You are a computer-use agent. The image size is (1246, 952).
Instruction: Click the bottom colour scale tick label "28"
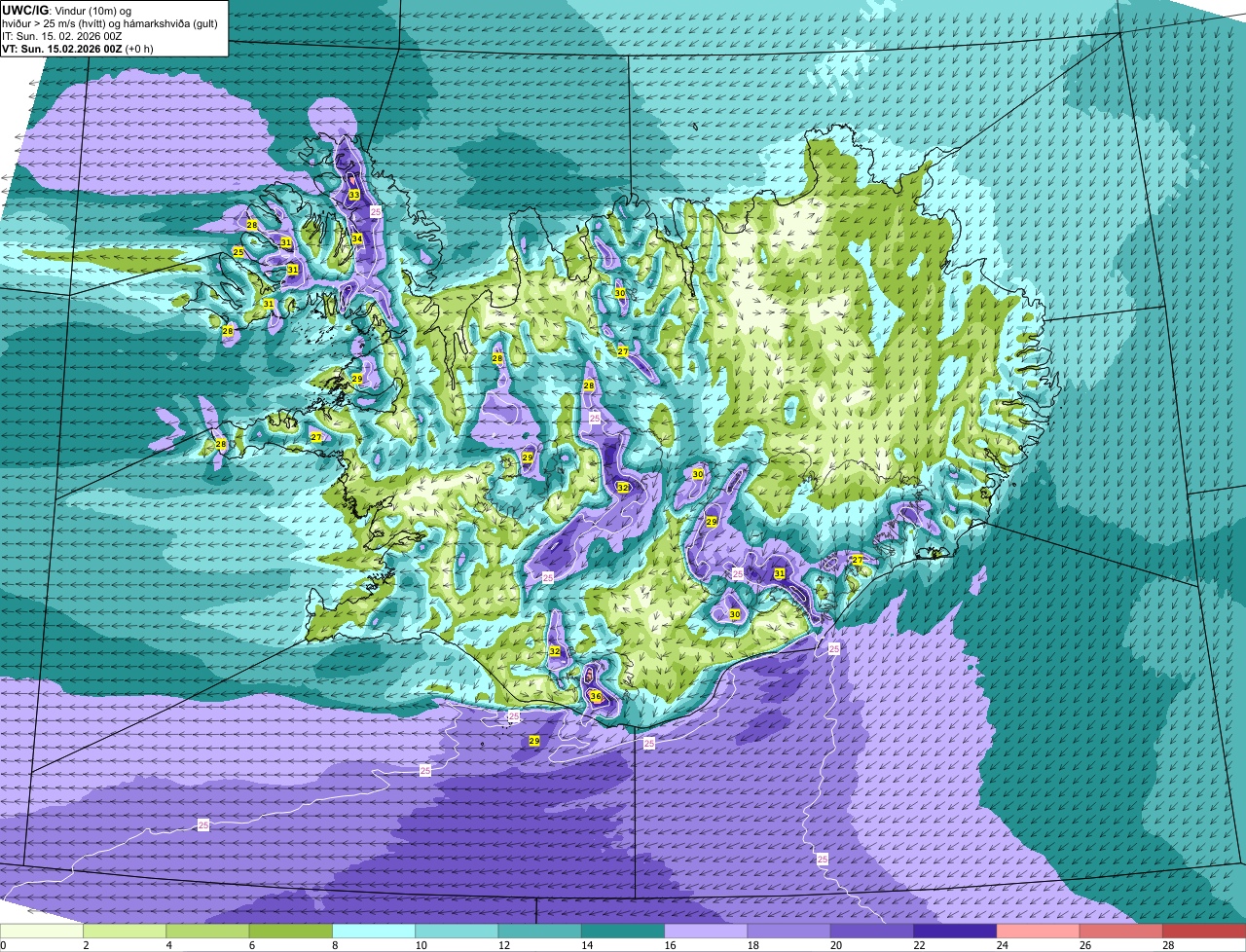coord(1168,945)
